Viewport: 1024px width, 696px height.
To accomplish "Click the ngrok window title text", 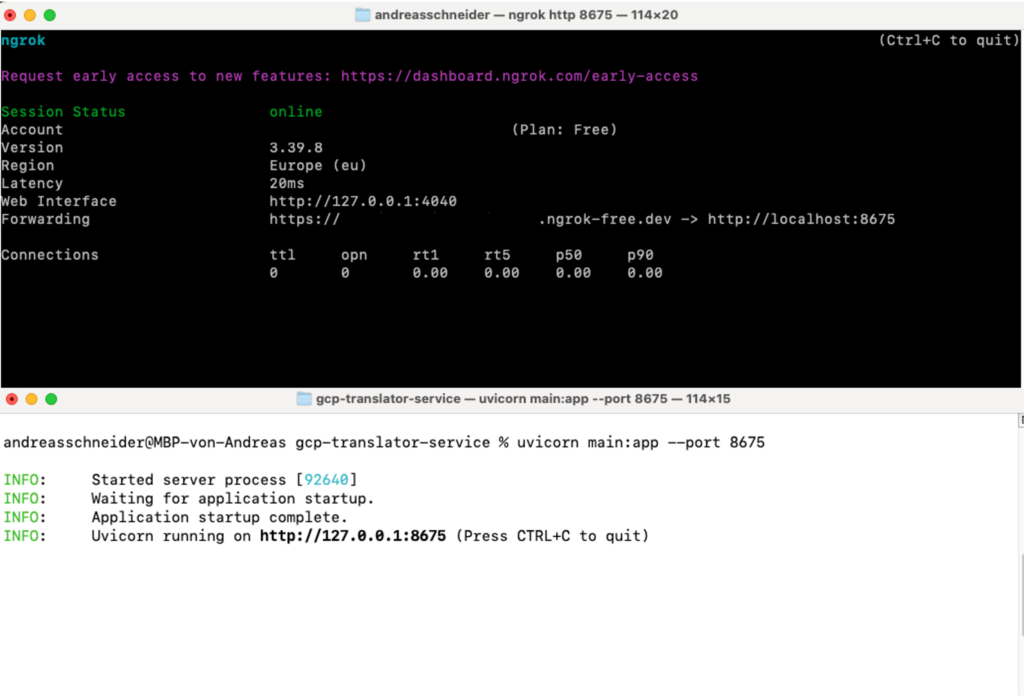I will tap(526, 14).
